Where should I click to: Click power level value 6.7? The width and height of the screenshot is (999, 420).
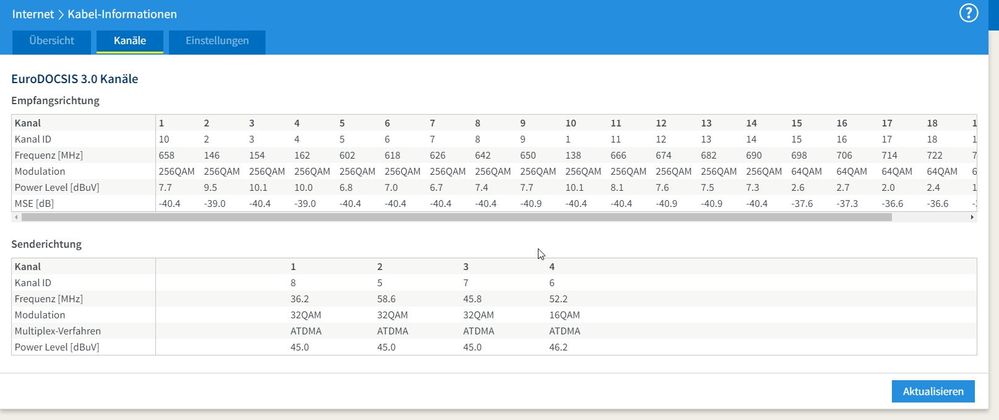click(x=436, y=187)
